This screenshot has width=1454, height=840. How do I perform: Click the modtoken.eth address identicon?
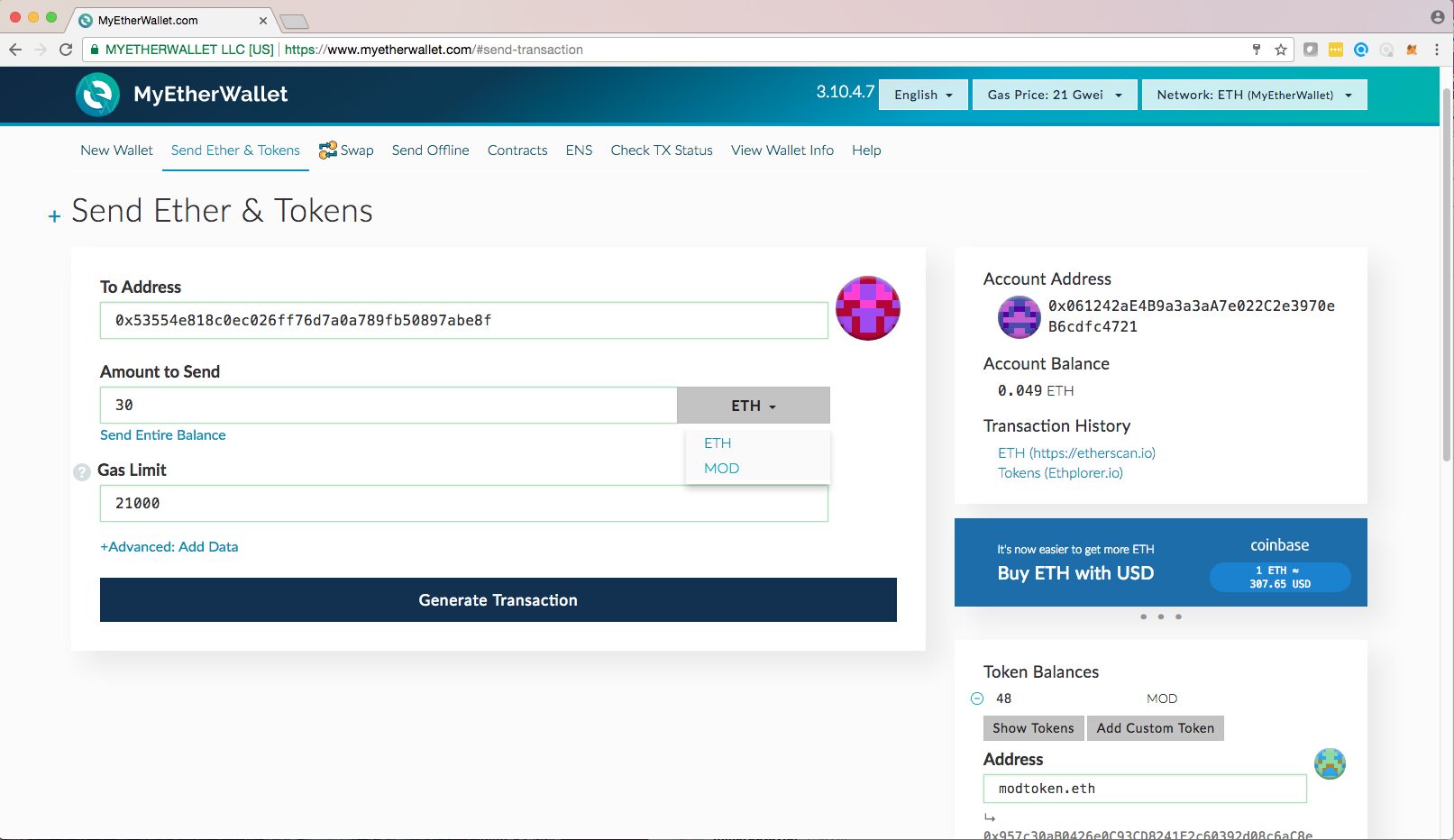(1330, 763)
